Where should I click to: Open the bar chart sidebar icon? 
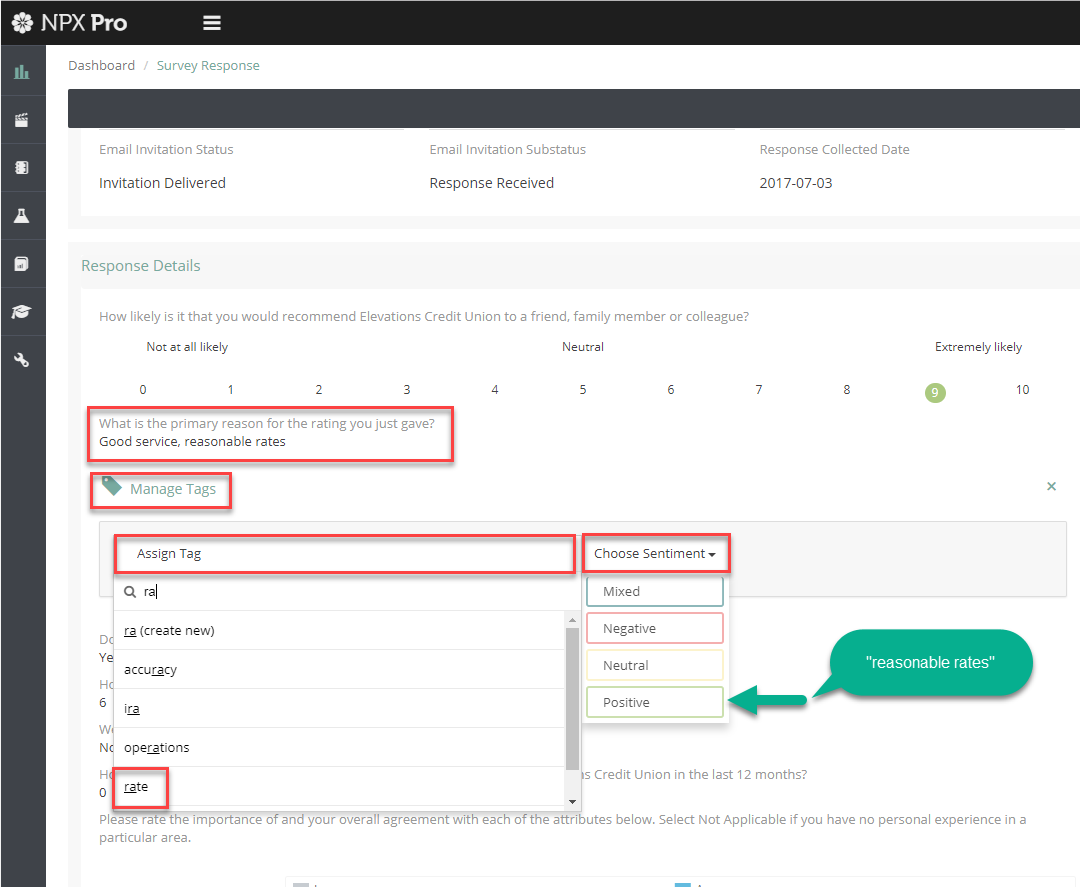[x=21, y=72]
